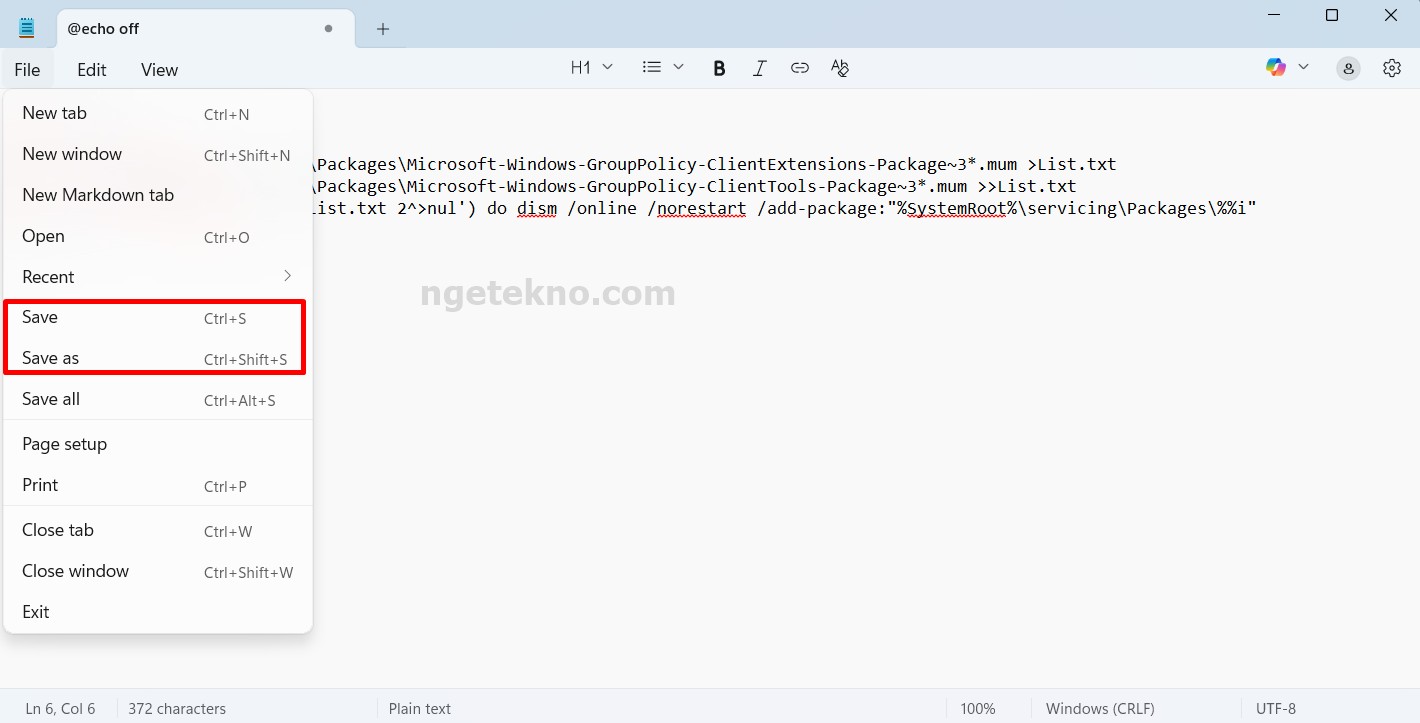1420x723 pixels.
Task: Open the Copilot icon
Action: click(1276, 67)
